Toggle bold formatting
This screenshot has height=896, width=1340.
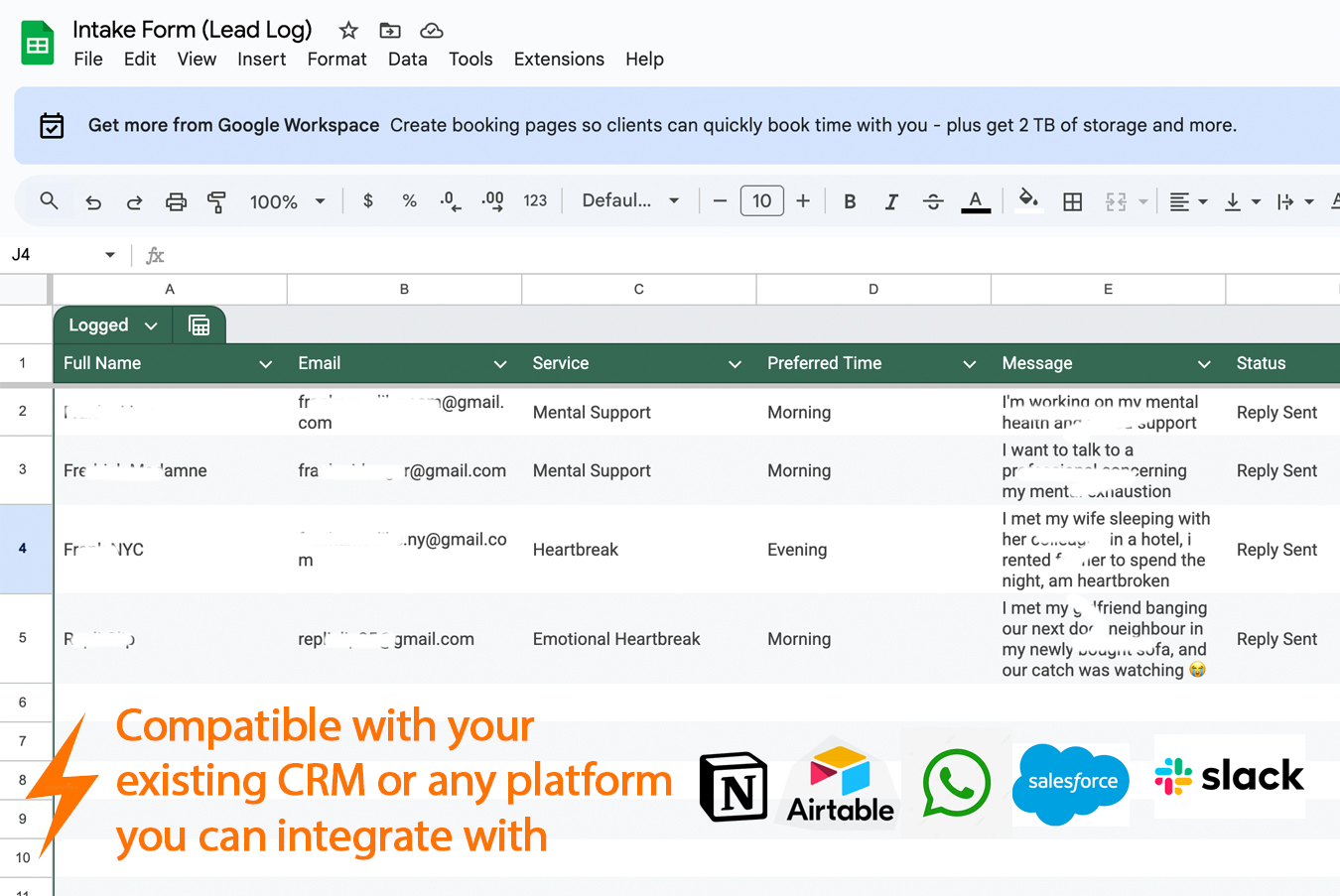pyautogui.click(x=850, y=201)
